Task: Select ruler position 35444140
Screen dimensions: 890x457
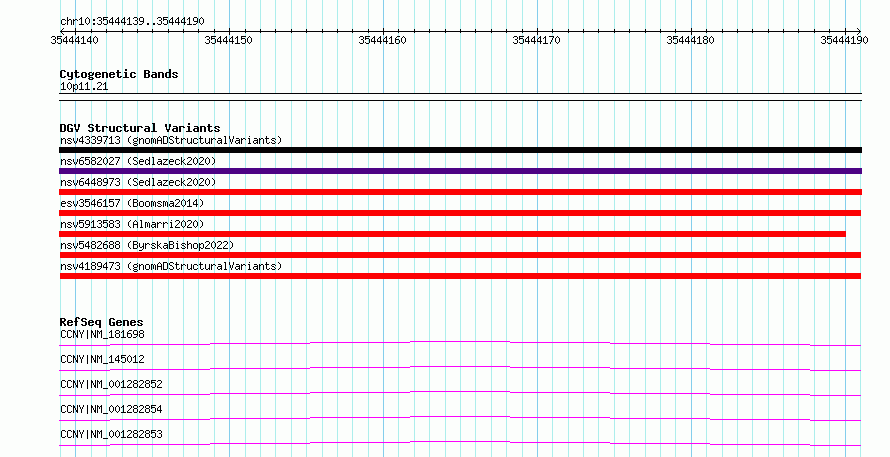Action: coord(74,40)
